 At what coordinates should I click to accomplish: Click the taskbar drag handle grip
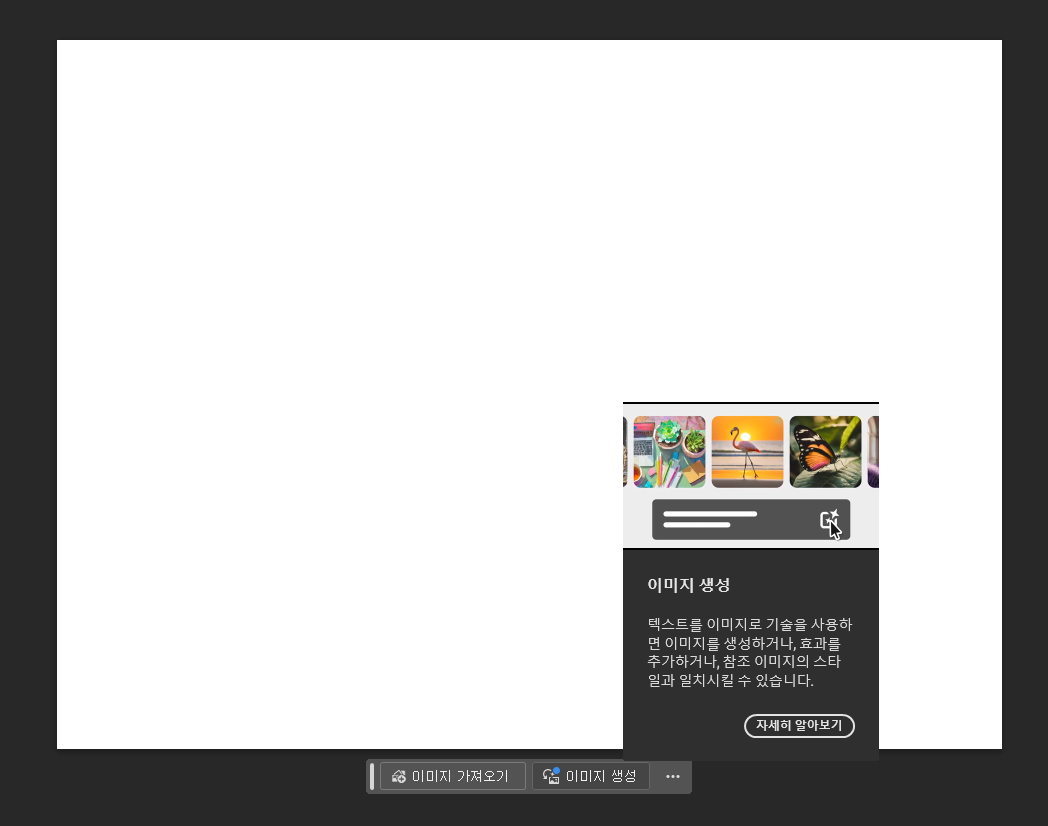point(372,776)
